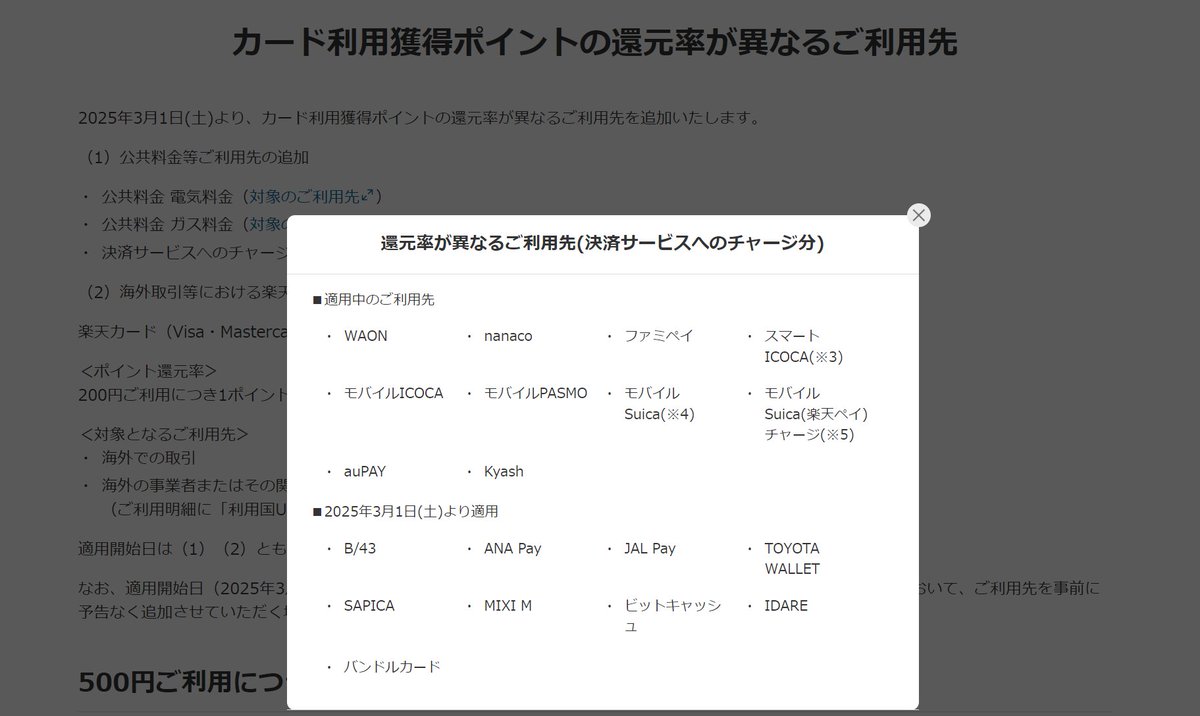Click the nanaco list item
This screenshot has width=1200, height=716.
[x=508, y=336]
